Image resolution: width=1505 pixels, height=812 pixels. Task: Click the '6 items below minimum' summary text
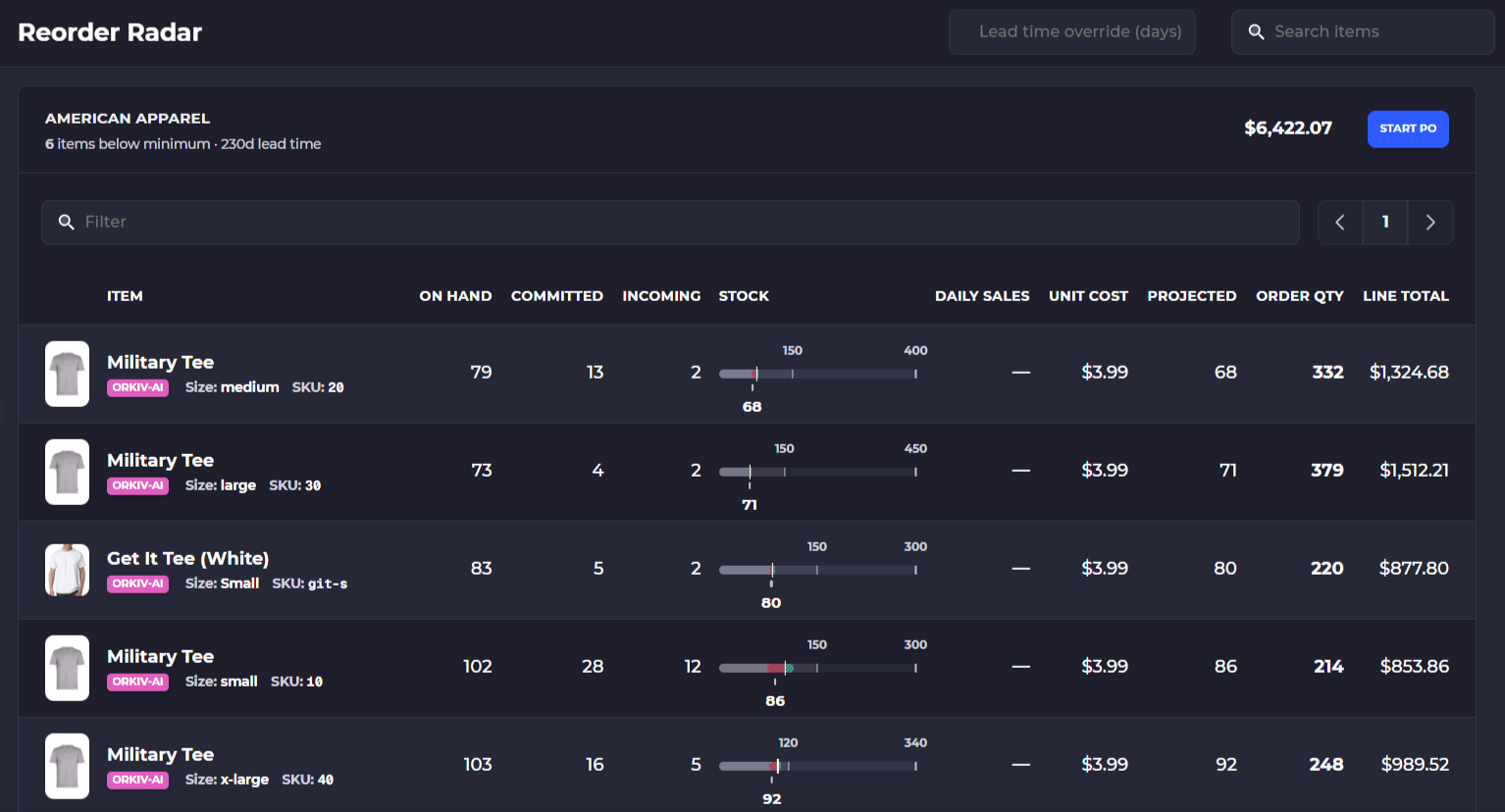pyautogui.click(x=128, y=144)
